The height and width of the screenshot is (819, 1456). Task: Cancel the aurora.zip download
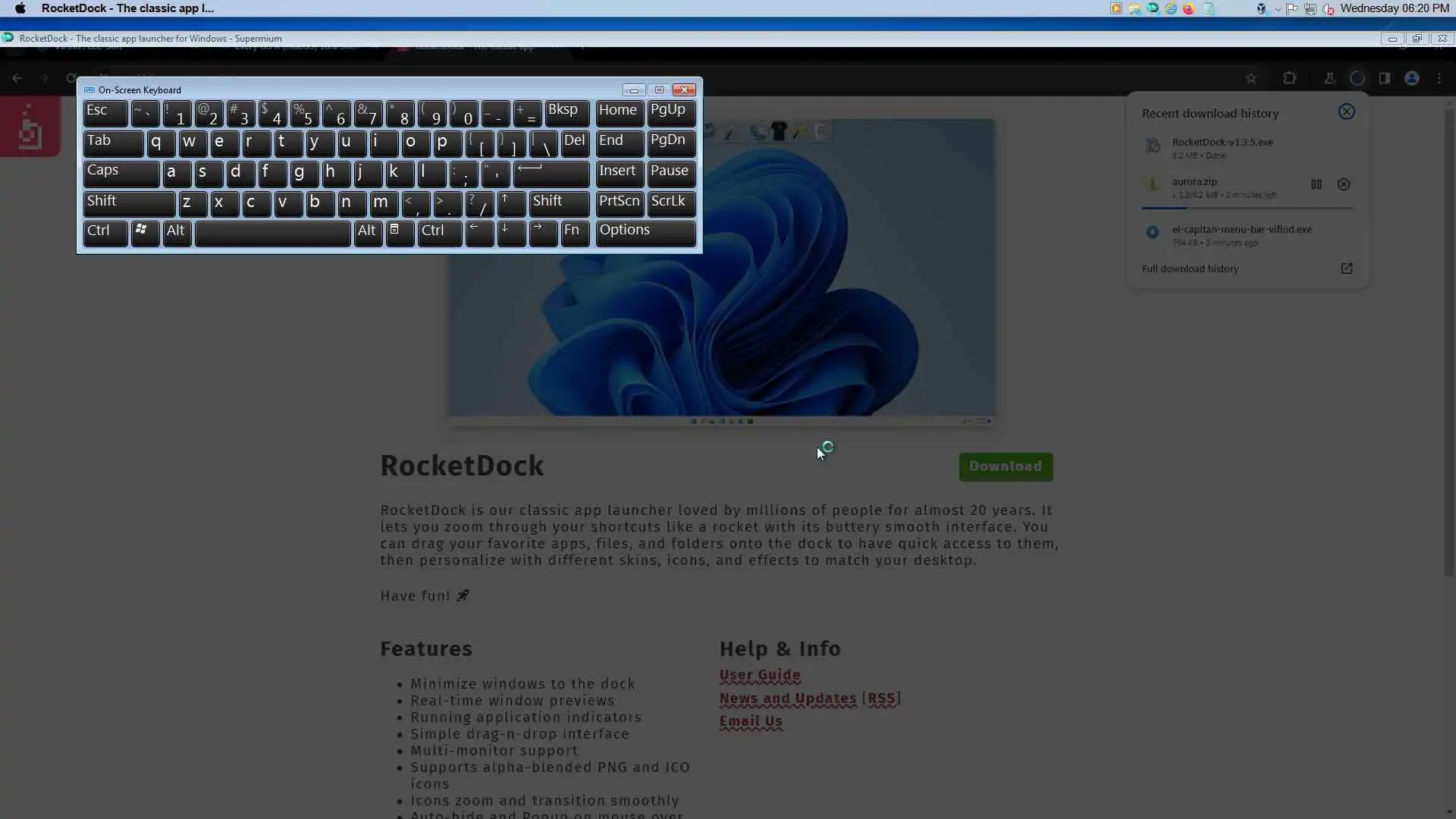[1343, 184]
